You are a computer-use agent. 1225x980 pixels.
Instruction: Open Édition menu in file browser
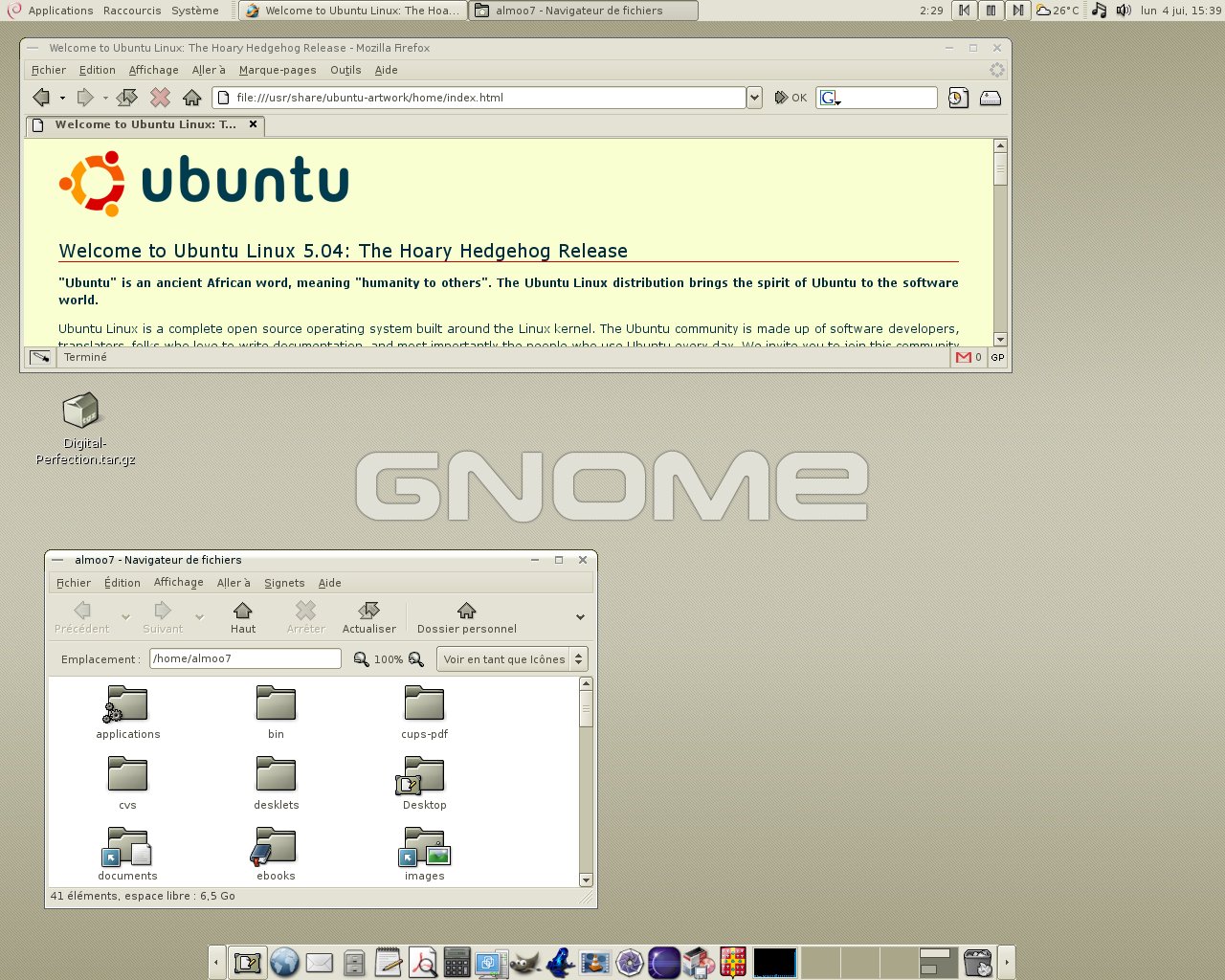point(122,583)
